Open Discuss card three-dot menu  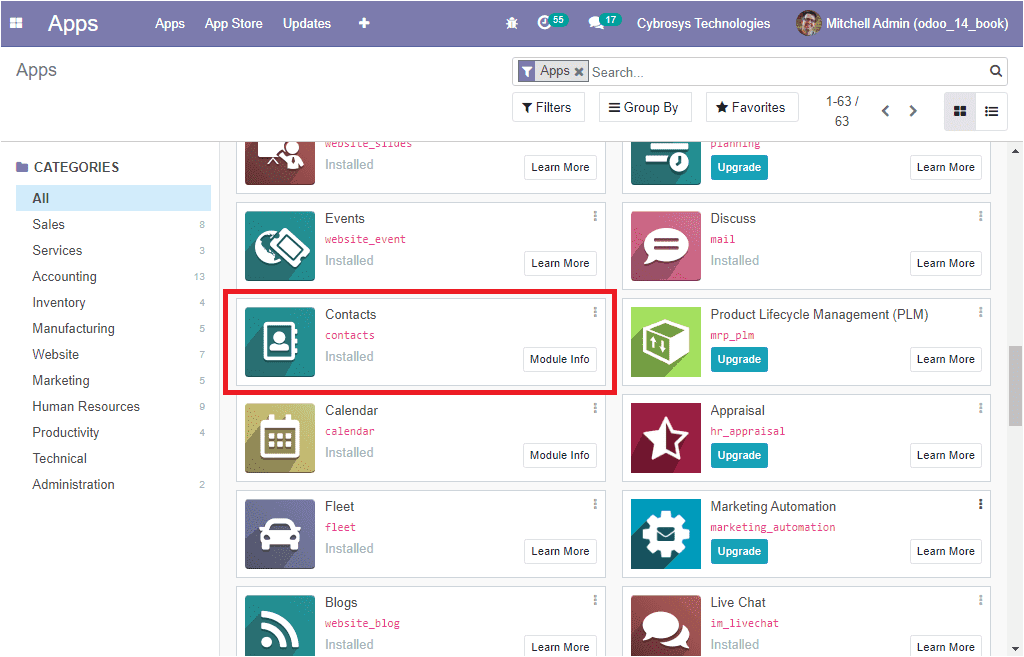(980, 216)
